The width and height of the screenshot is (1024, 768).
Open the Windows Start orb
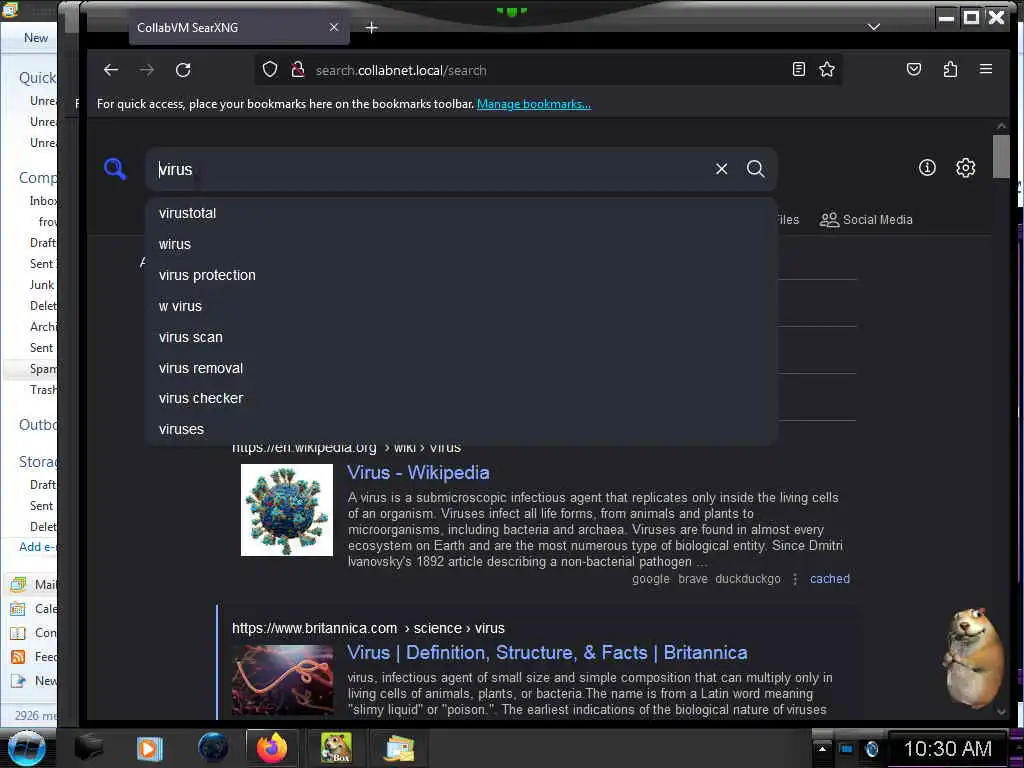pyautogui.click(x=26, y=748)
